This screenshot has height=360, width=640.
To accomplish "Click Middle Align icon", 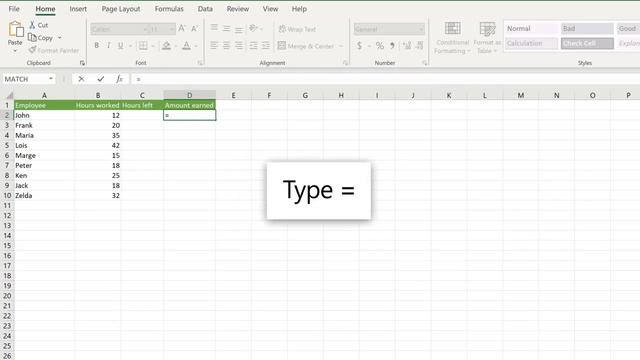I will 226,28.
